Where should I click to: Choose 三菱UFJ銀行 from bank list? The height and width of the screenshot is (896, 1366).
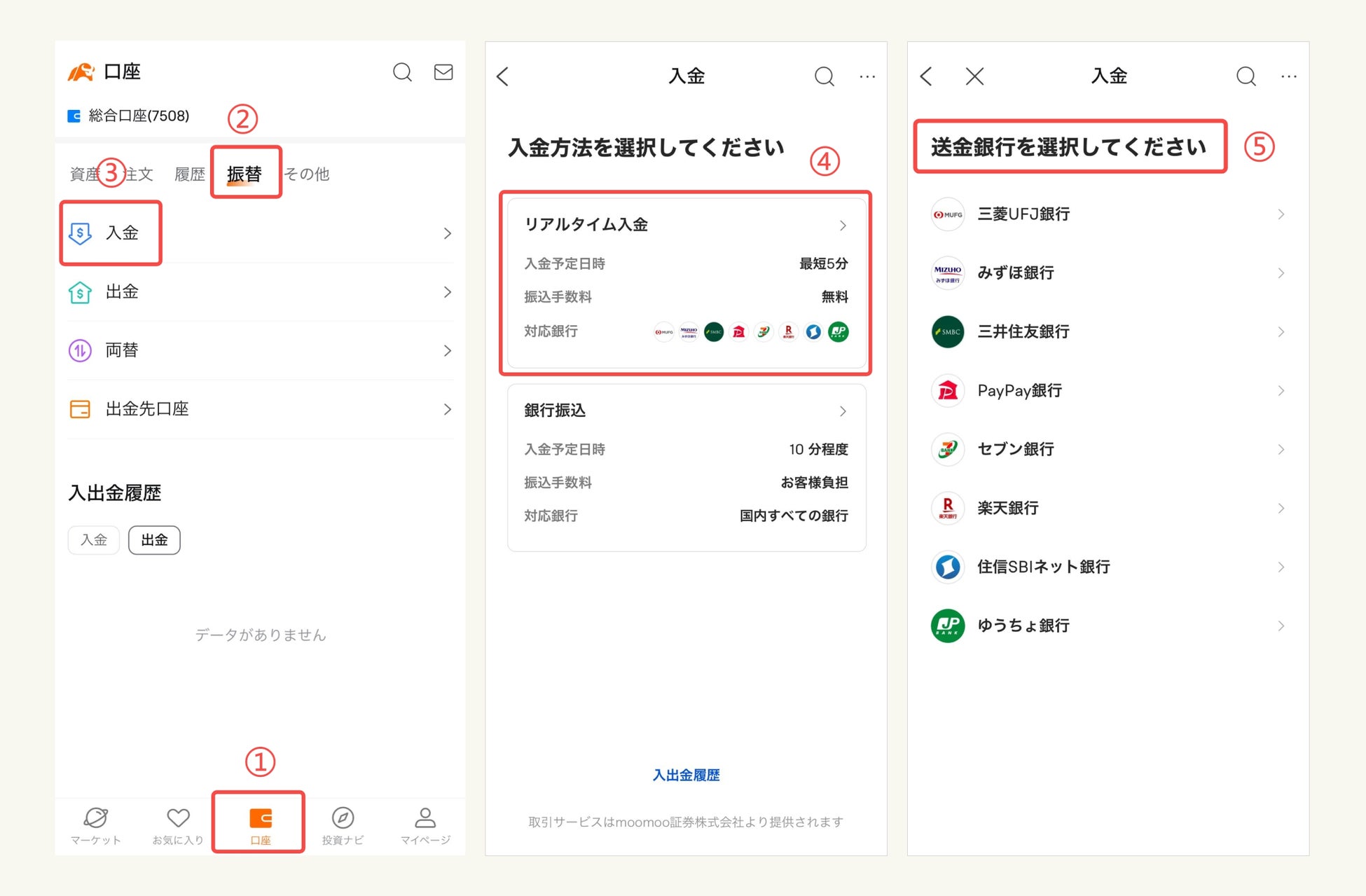pyautogui.click(x=1023, y=214)
